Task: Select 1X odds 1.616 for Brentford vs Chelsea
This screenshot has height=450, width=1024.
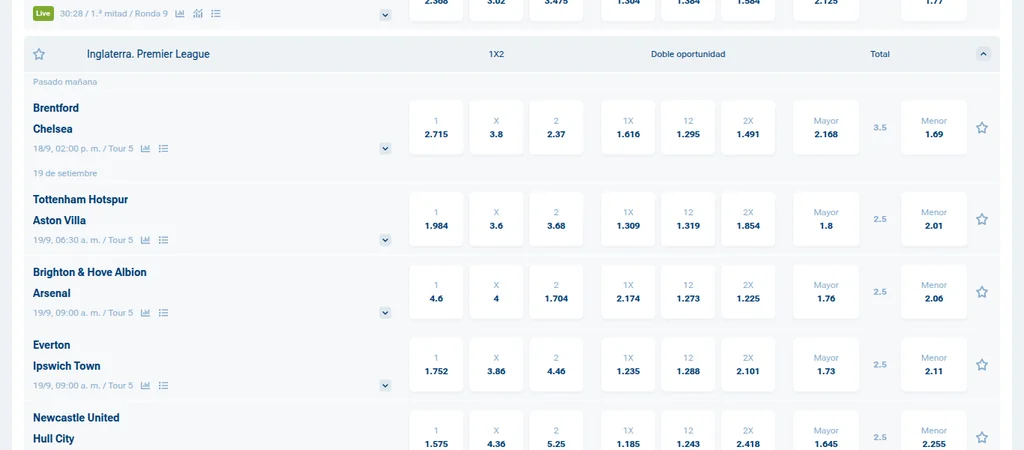Action: (628, 127)
